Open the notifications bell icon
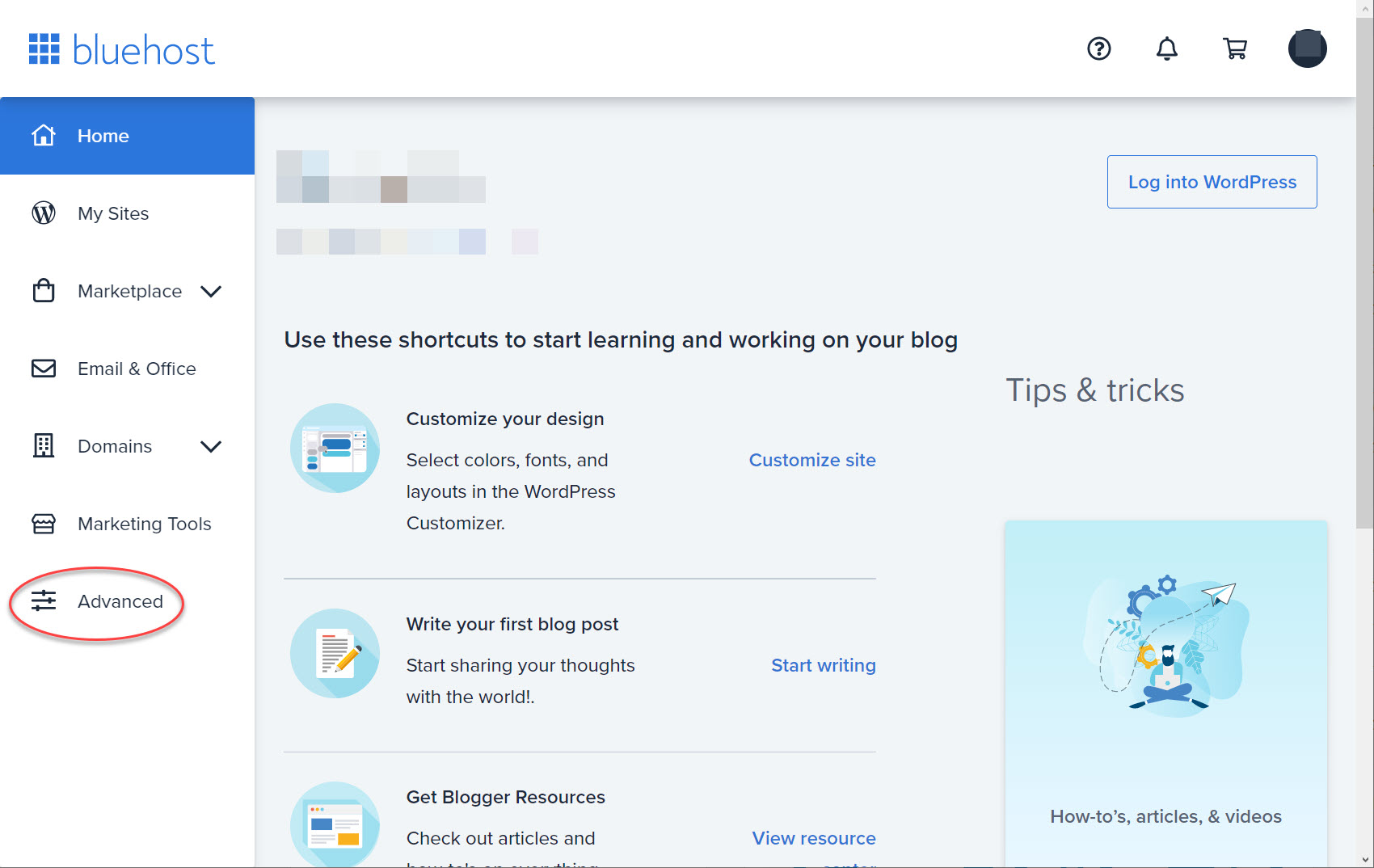Screen dimensions: 1374x868 pos(1167,48)
